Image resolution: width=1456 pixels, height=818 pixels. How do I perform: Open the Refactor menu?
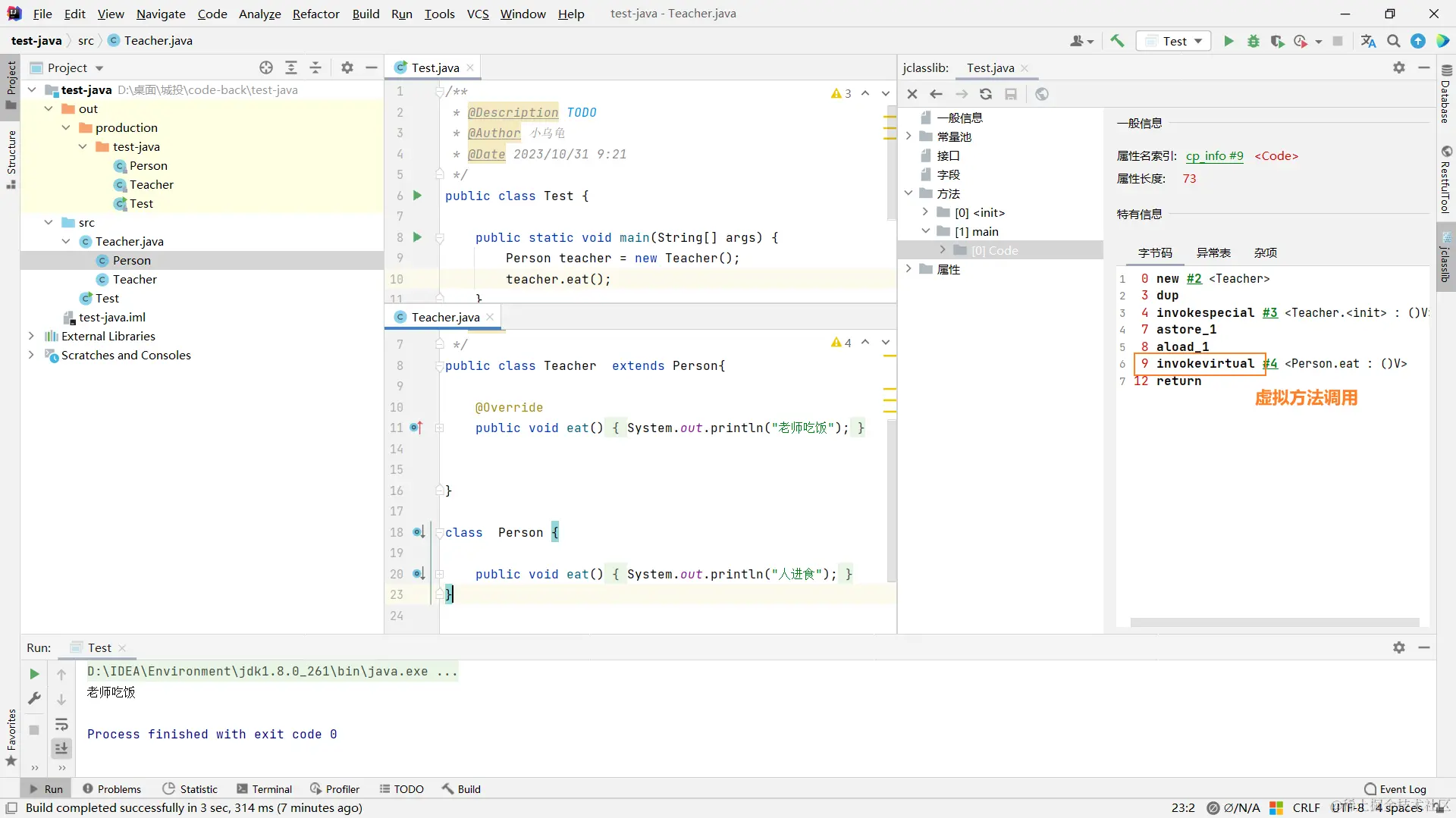pos(315,14)
